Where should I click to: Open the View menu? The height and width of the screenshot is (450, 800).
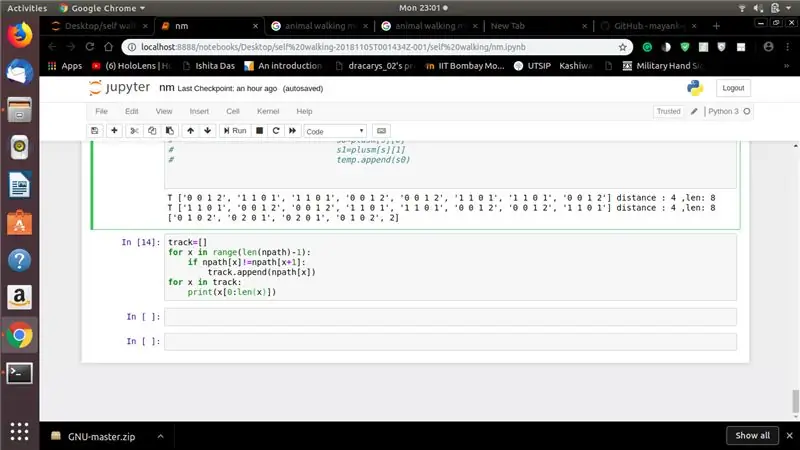[164, 111]
